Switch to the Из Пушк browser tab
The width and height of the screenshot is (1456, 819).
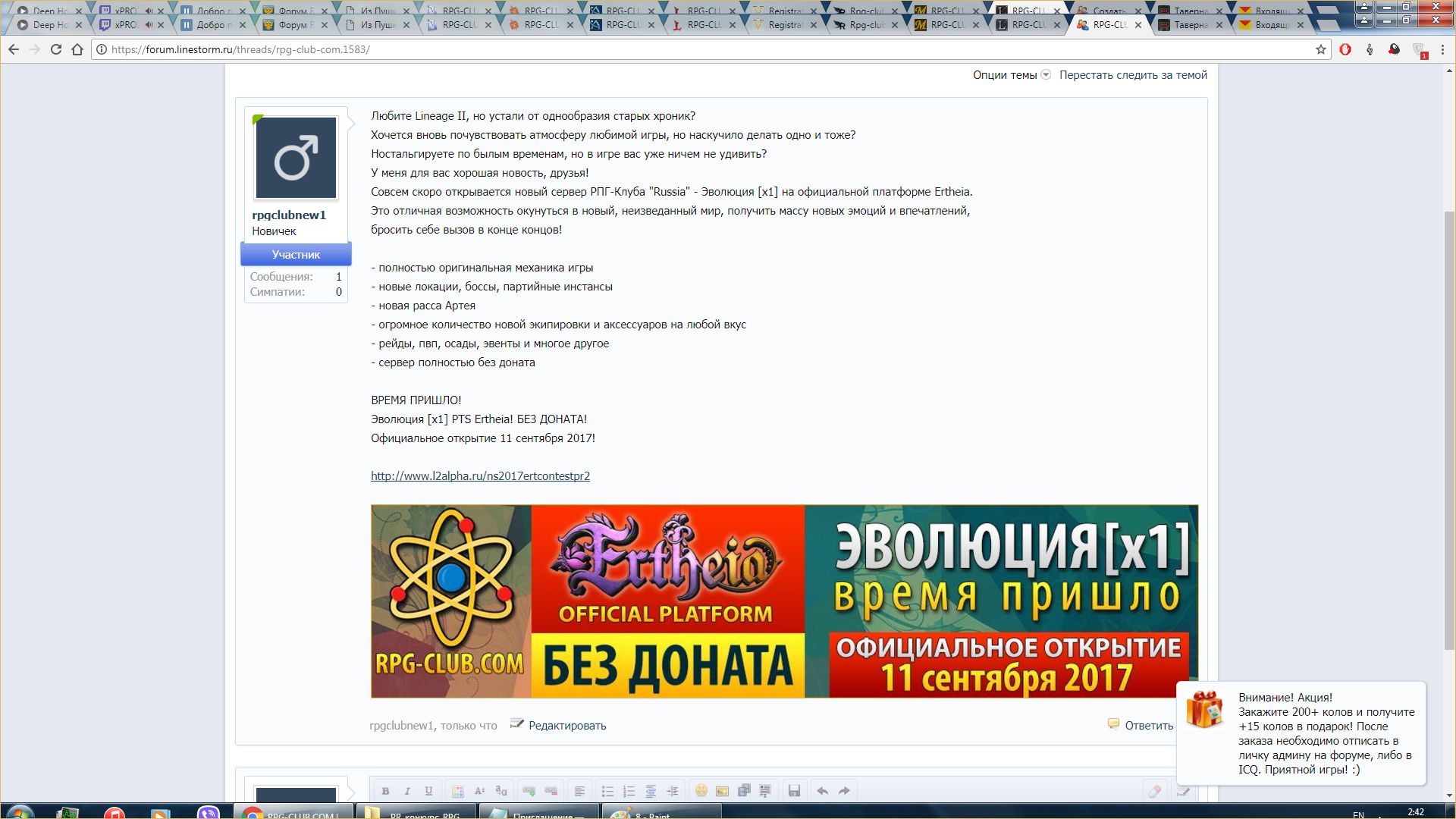pos(377,25)
